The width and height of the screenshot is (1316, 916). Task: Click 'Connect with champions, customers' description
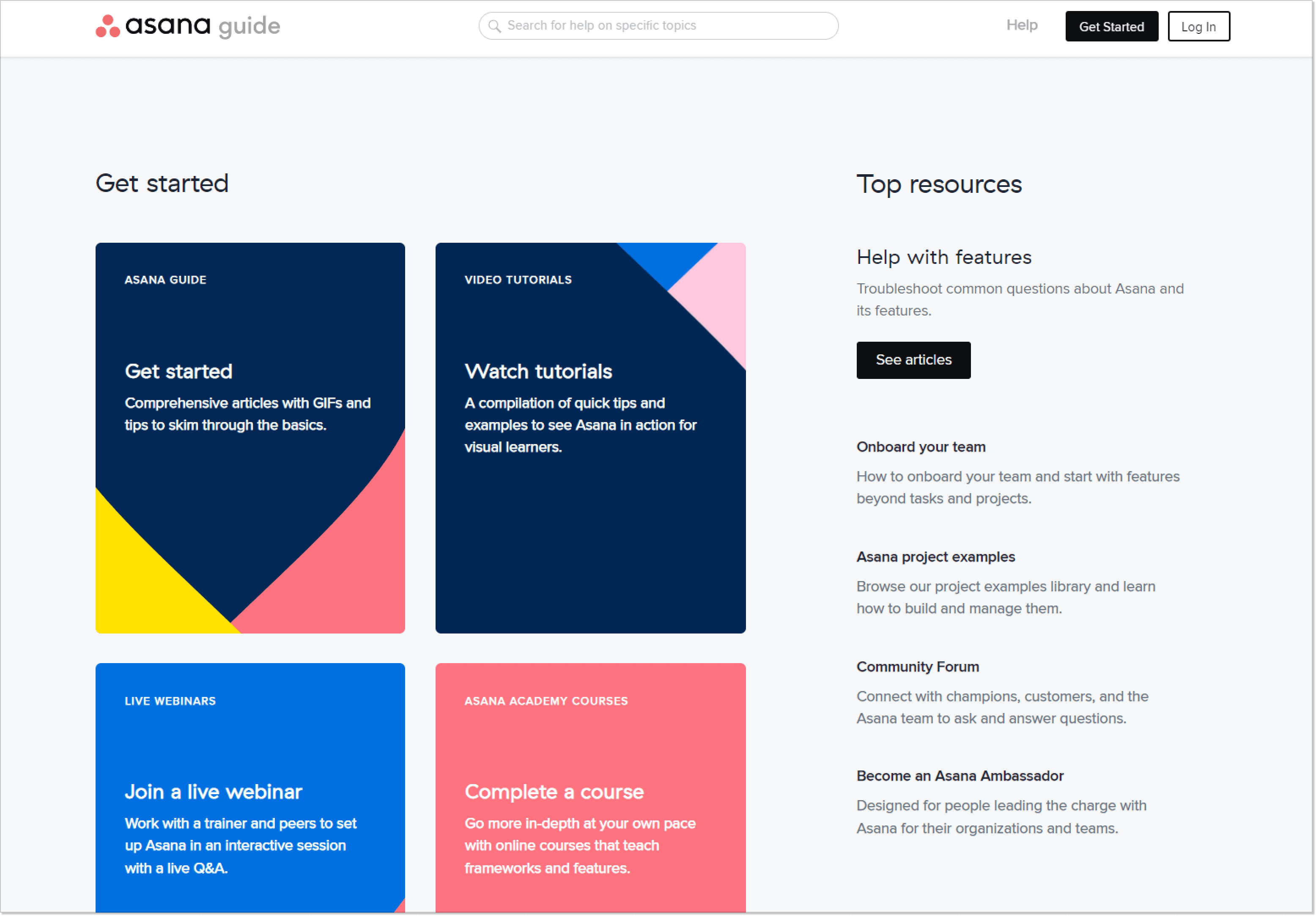coord(1003,708)
